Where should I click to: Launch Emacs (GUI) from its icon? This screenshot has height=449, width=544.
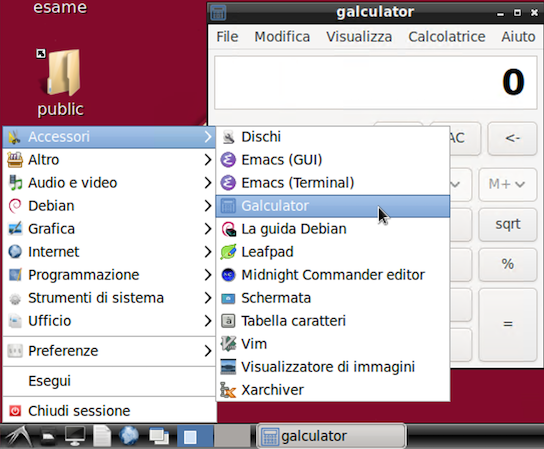pyautogui.click(x=228, y=160)
